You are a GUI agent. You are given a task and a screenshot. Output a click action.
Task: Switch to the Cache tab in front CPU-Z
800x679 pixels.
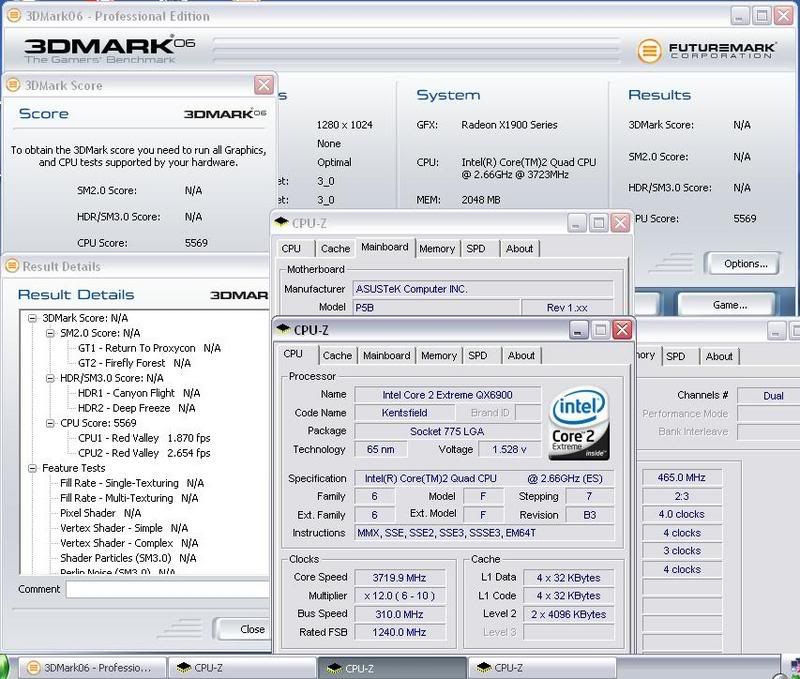[x=337, y=355]
